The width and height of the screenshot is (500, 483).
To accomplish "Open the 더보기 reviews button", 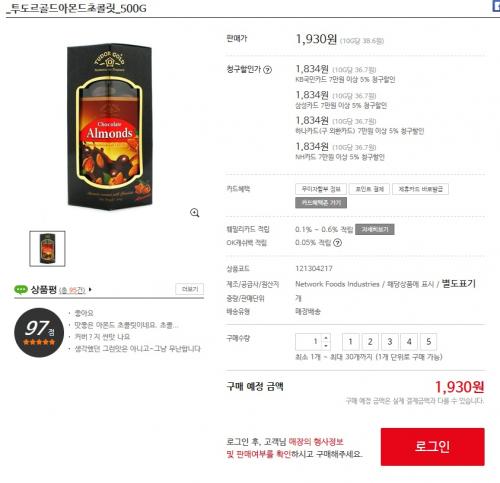I will coord(190,289).
